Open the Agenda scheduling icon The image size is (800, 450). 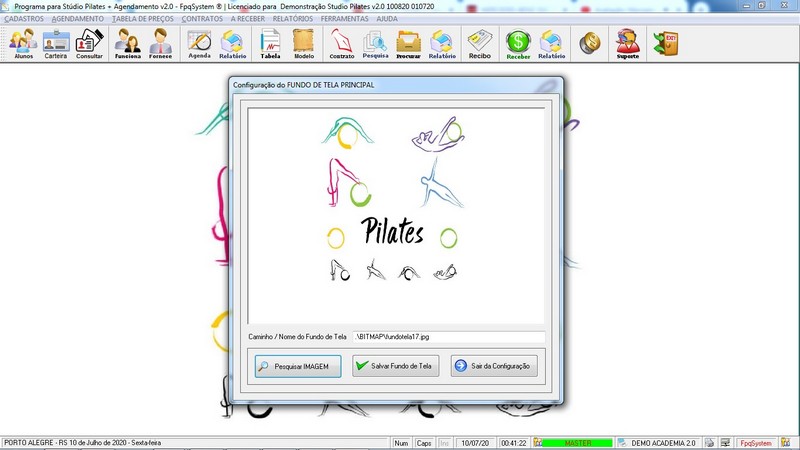pos(199,44)
